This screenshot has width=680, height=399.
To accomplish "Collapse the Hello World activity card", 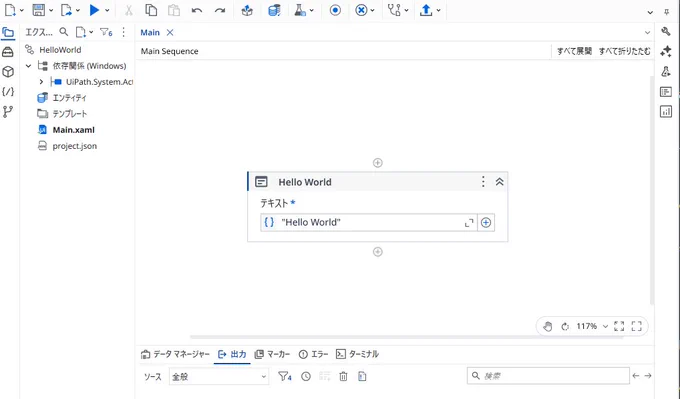I will pos(500,182).
